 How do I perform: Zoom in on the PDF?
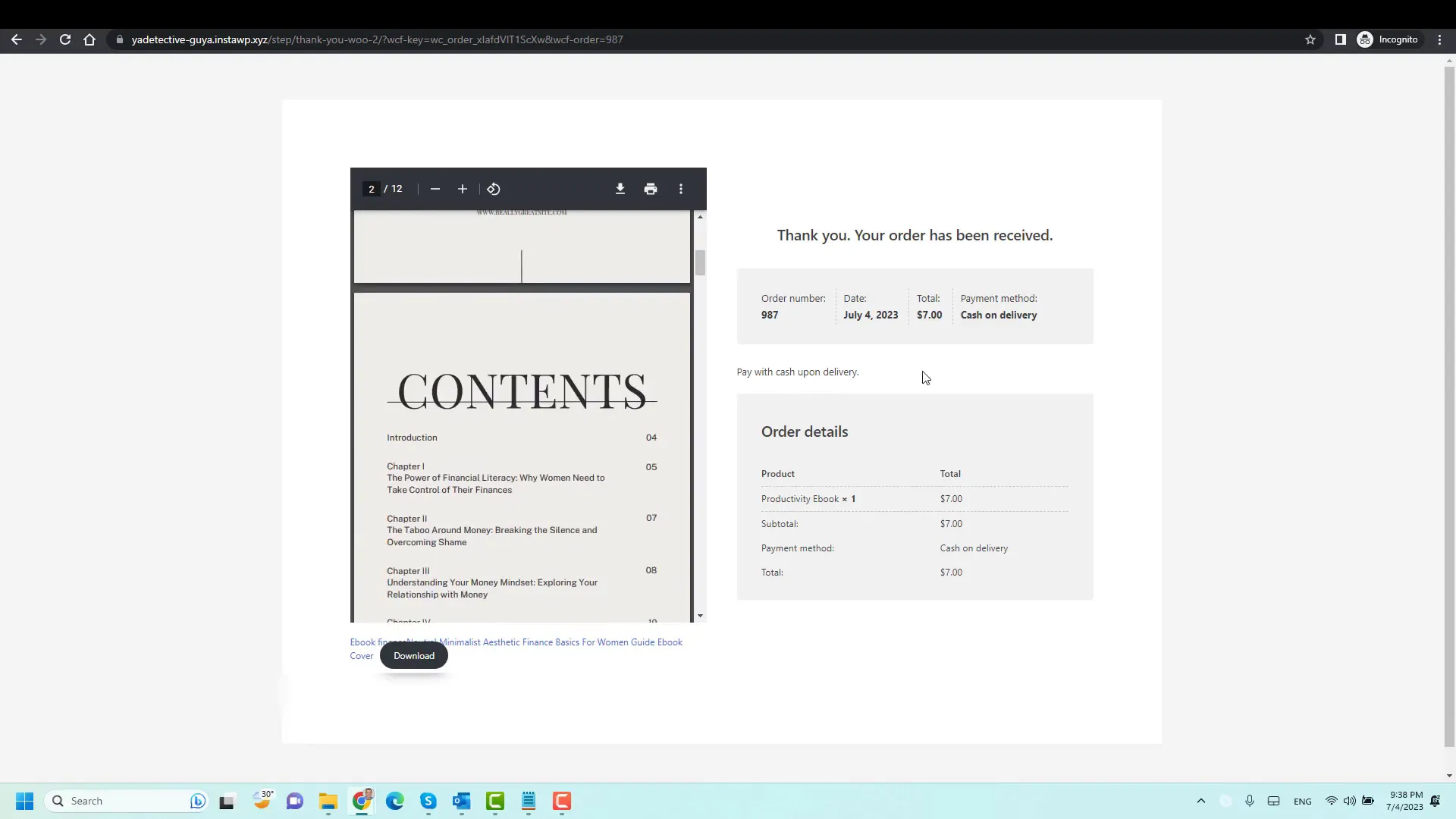point(463,189)
